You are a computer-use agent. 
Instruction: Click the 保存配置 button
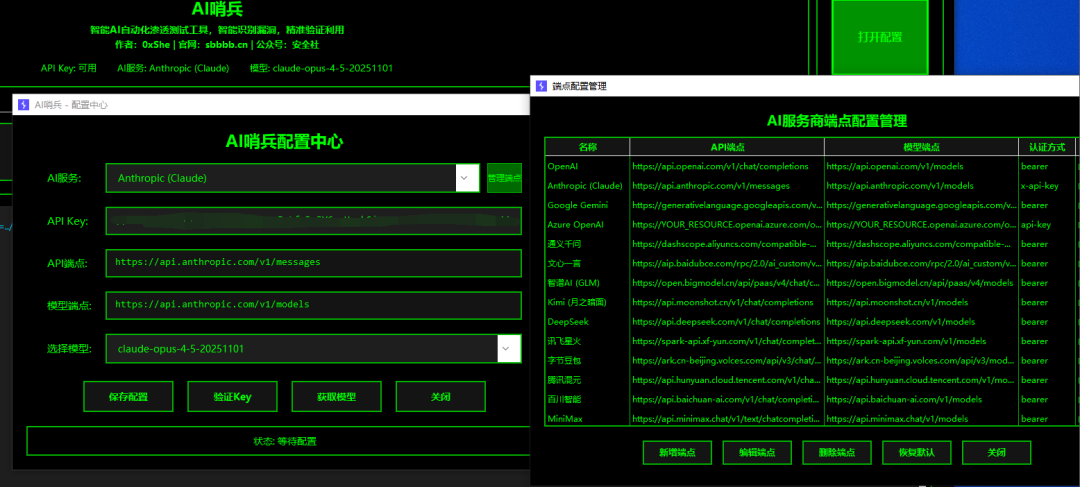(128, 397)
